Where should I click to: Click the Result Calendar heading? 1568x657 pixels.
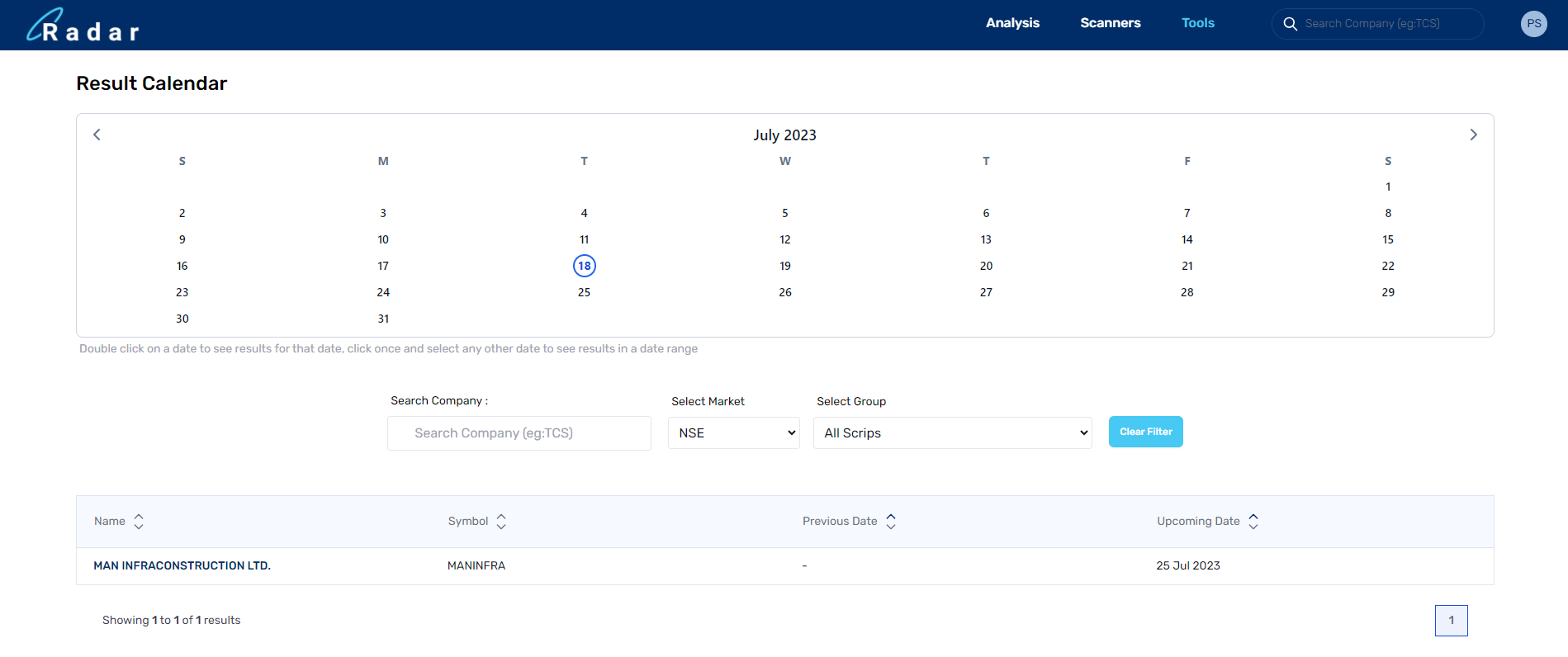point(152,83)
